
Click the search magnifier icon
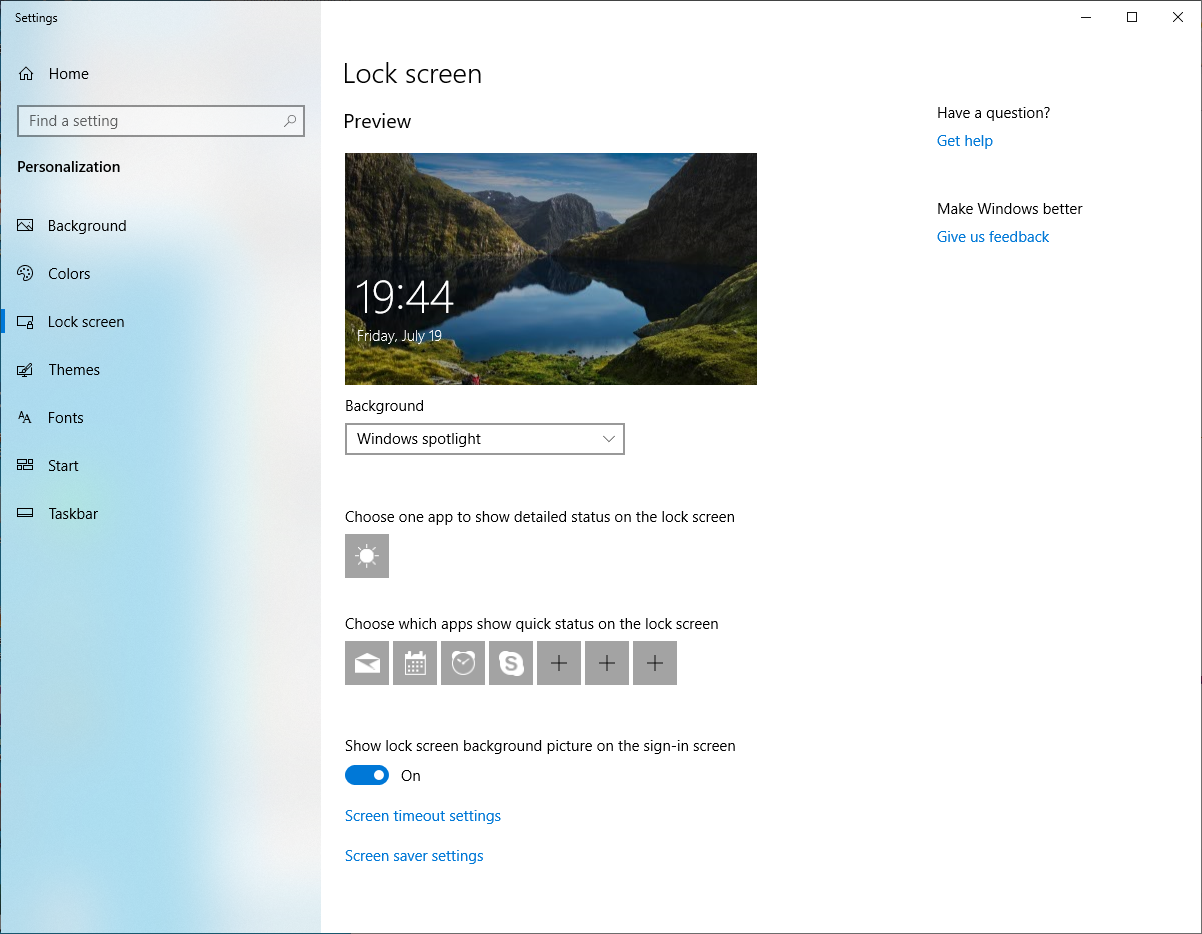point(290,121)
